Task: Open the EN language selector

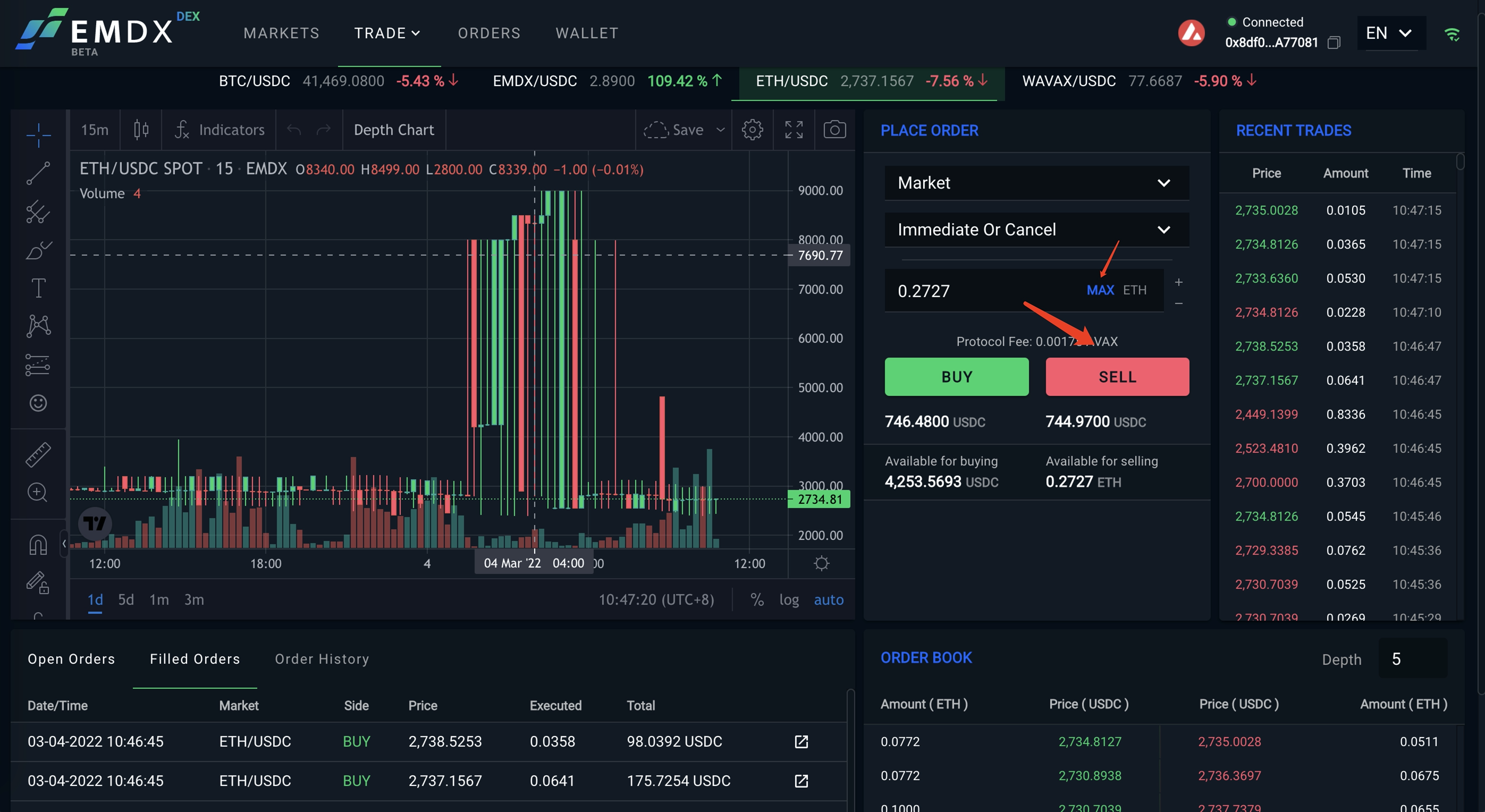Action: click(x=1388, y=33)
